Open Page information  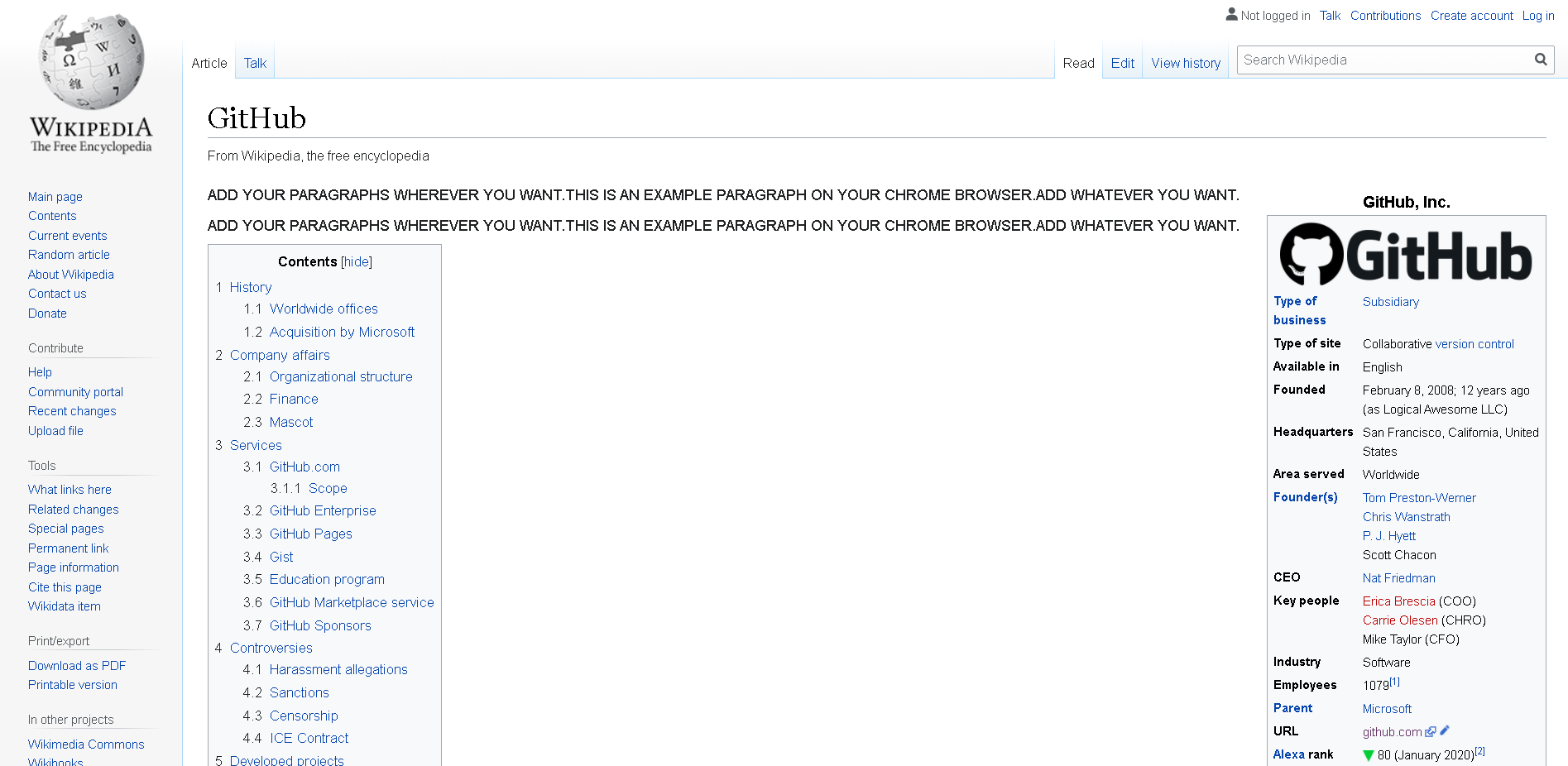coord(74,567)
